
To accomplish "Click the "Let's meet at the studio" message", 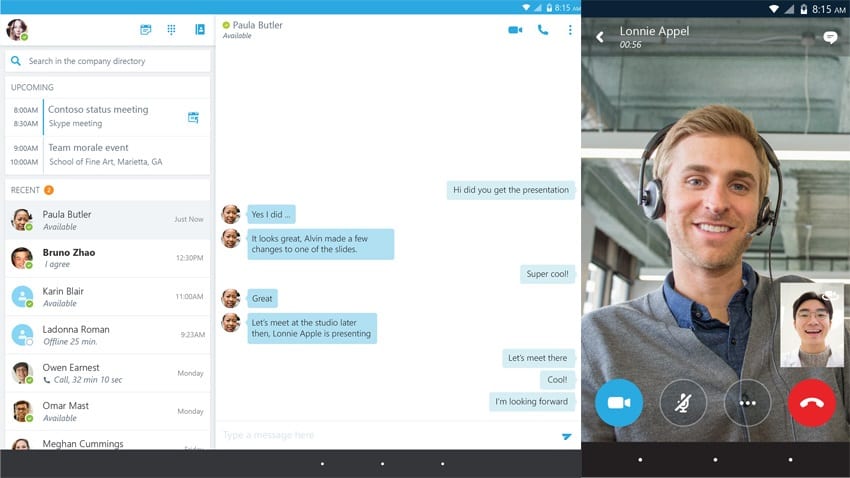I will pos(312,328).
